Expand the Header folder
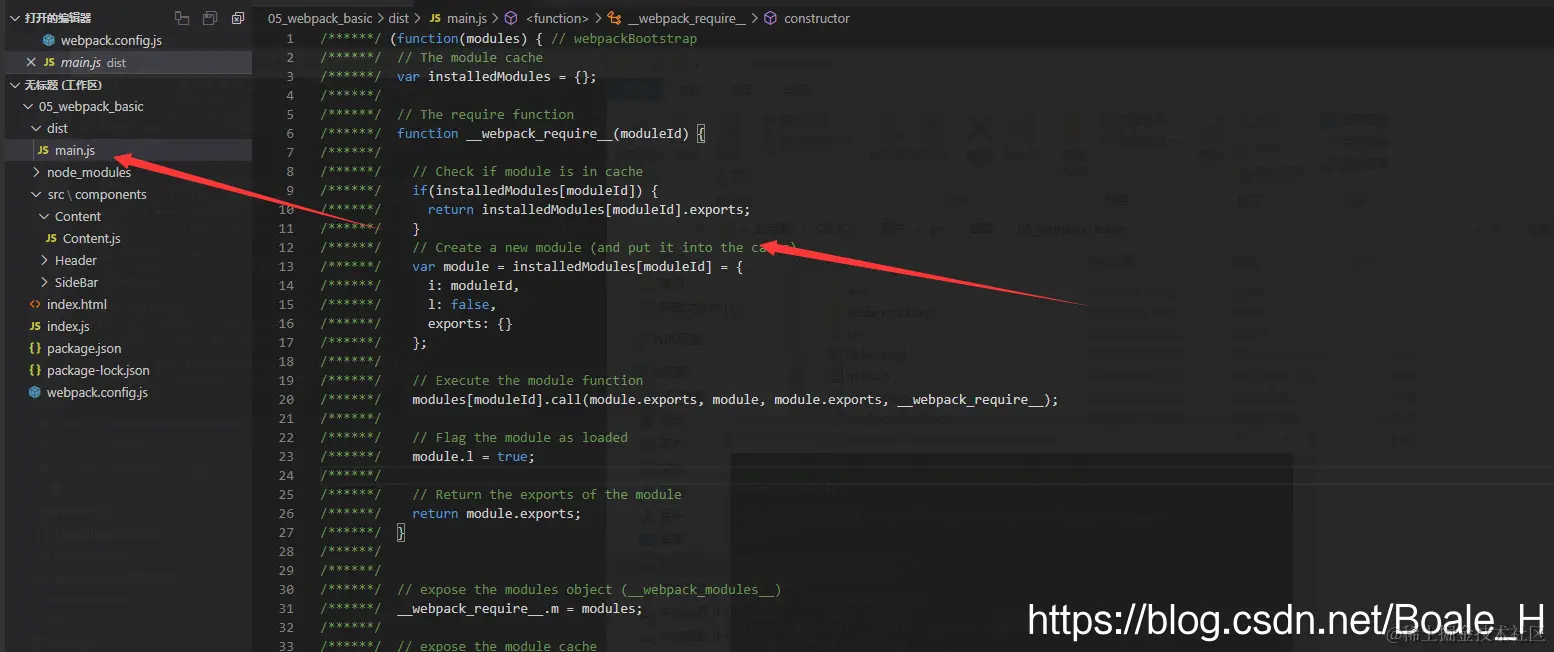This screenshot has width=1554, height=652. [44, 260]
